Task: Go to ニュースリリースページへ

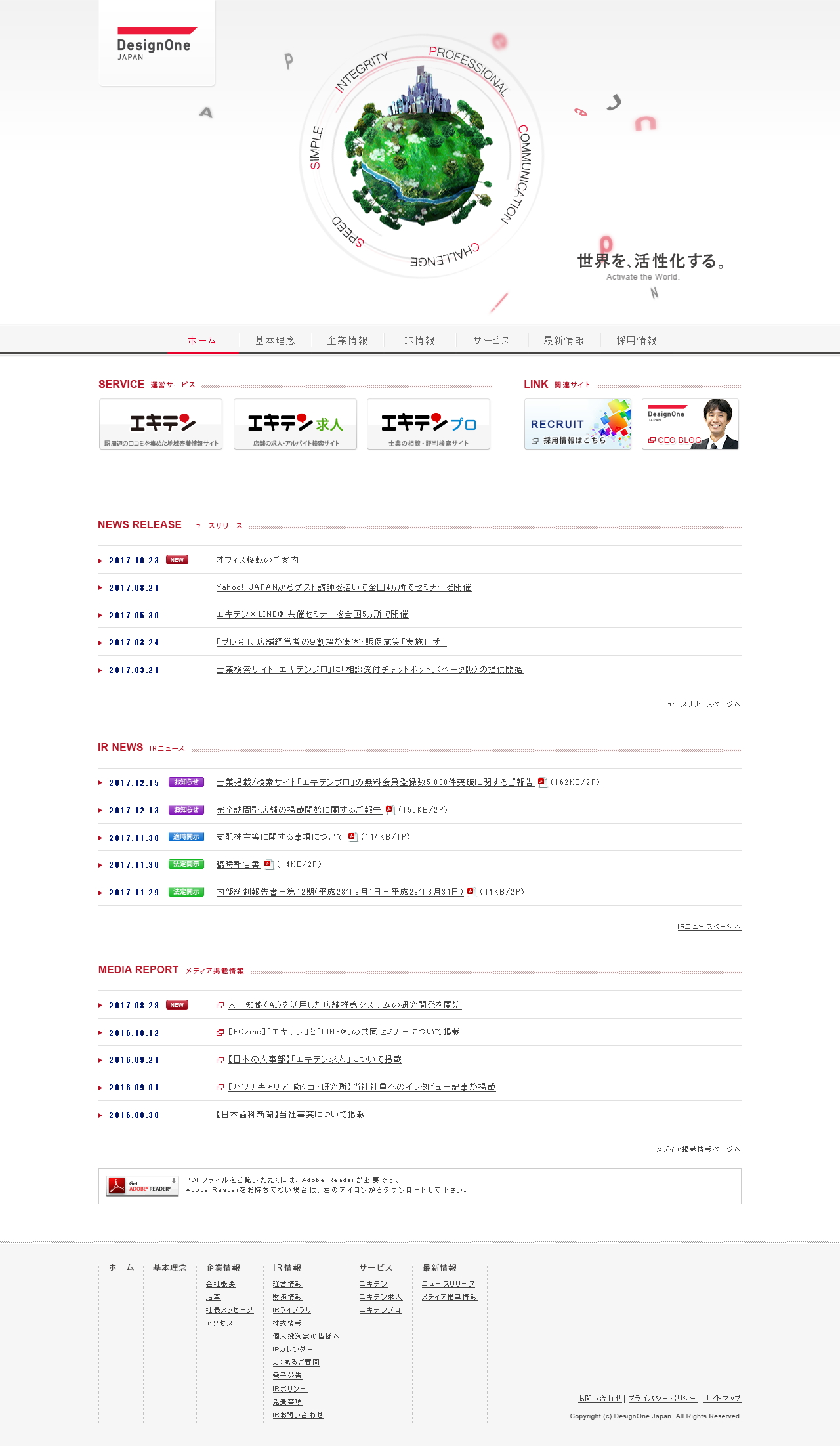Action: pyautogui.click(x=700, y=704)
